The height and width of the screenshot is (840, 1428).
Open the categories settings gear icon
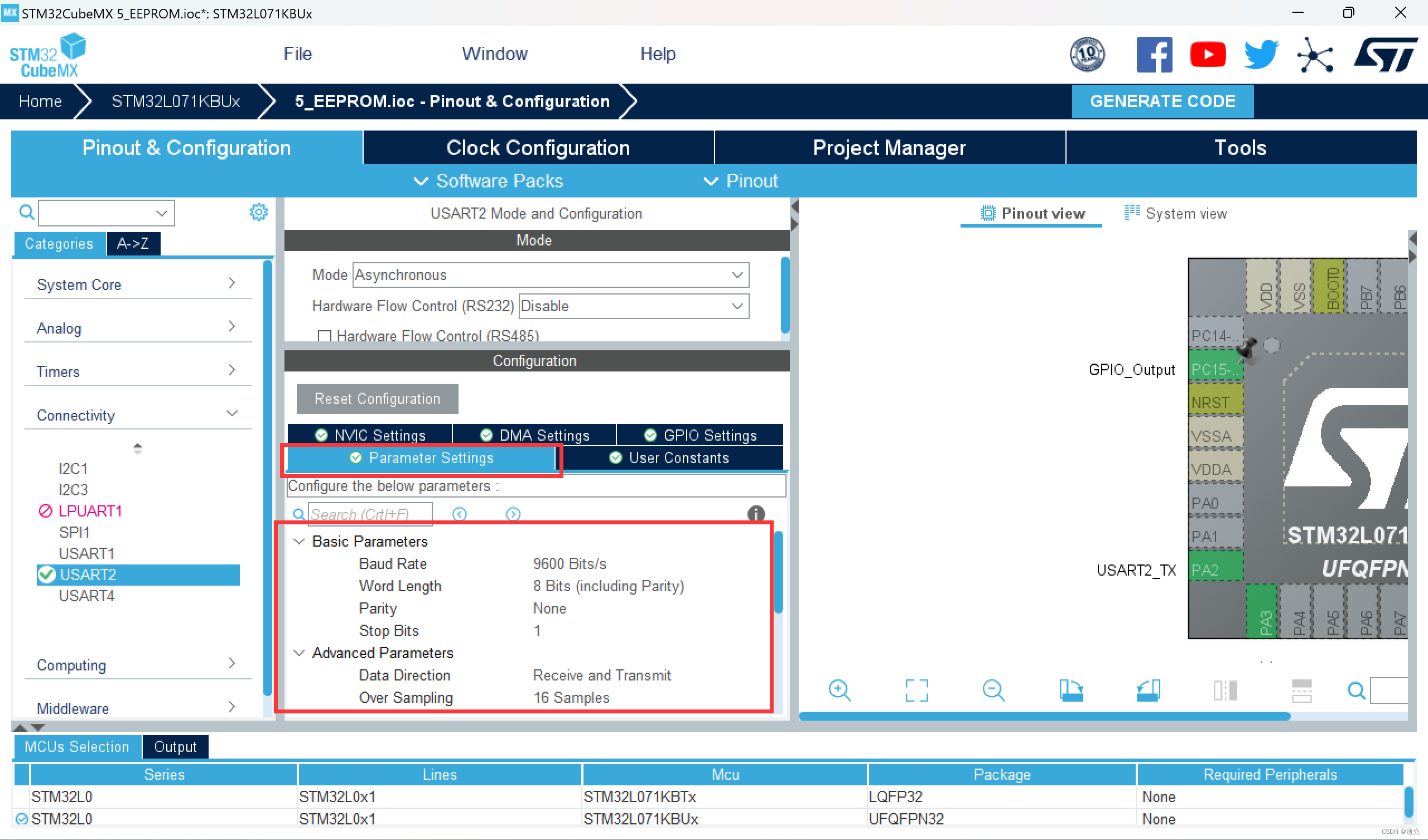pyautogui.click(x=258, y=212)
